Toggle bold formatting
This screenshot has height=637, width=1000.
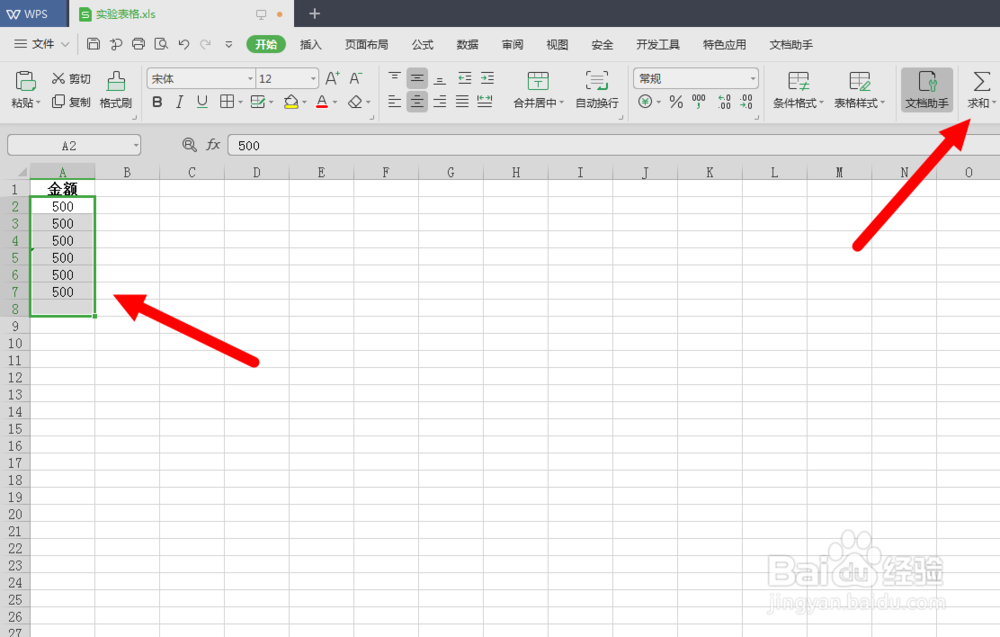tap(157, 102)
